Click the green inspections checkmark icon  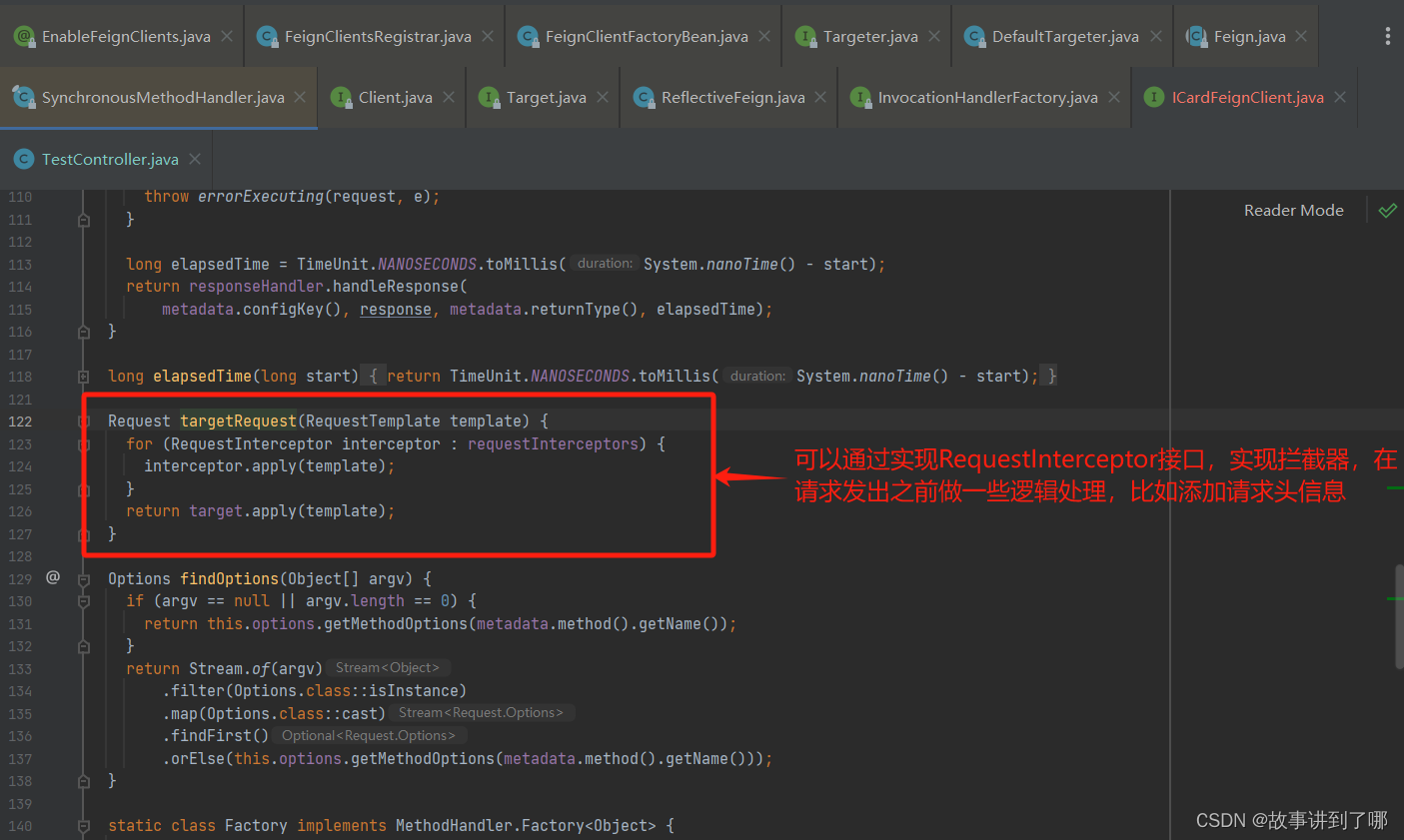(x=1387, y=210)
